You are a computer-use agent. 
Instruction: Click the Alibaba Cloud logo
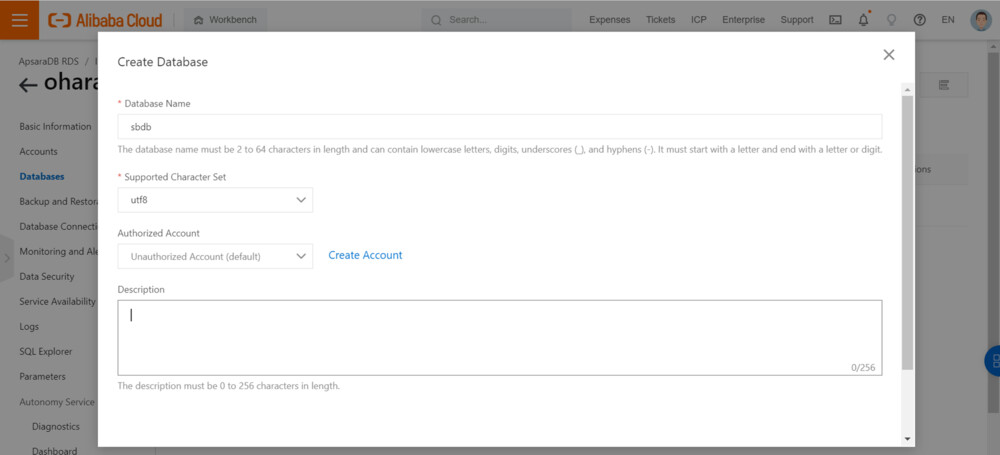click(104, 20)
